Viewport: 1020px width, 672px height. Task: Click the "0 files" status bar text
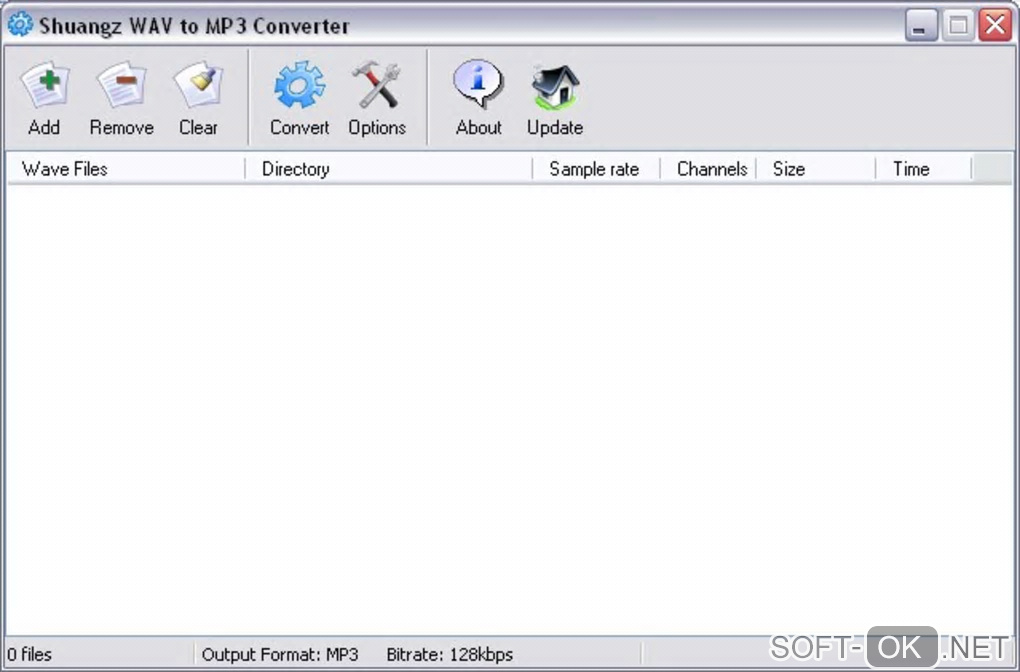coord(29,654)
